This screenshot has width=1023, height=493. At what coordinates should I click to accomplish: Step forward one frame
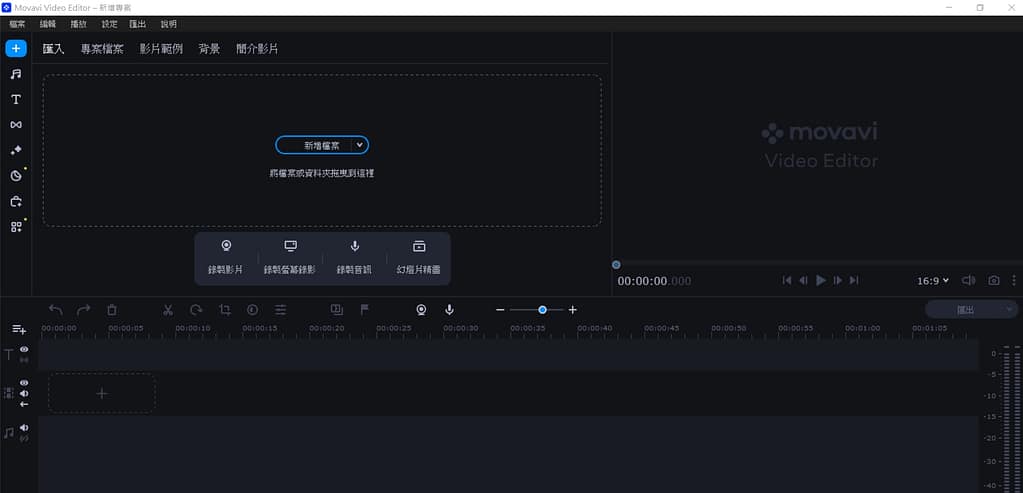838,280
